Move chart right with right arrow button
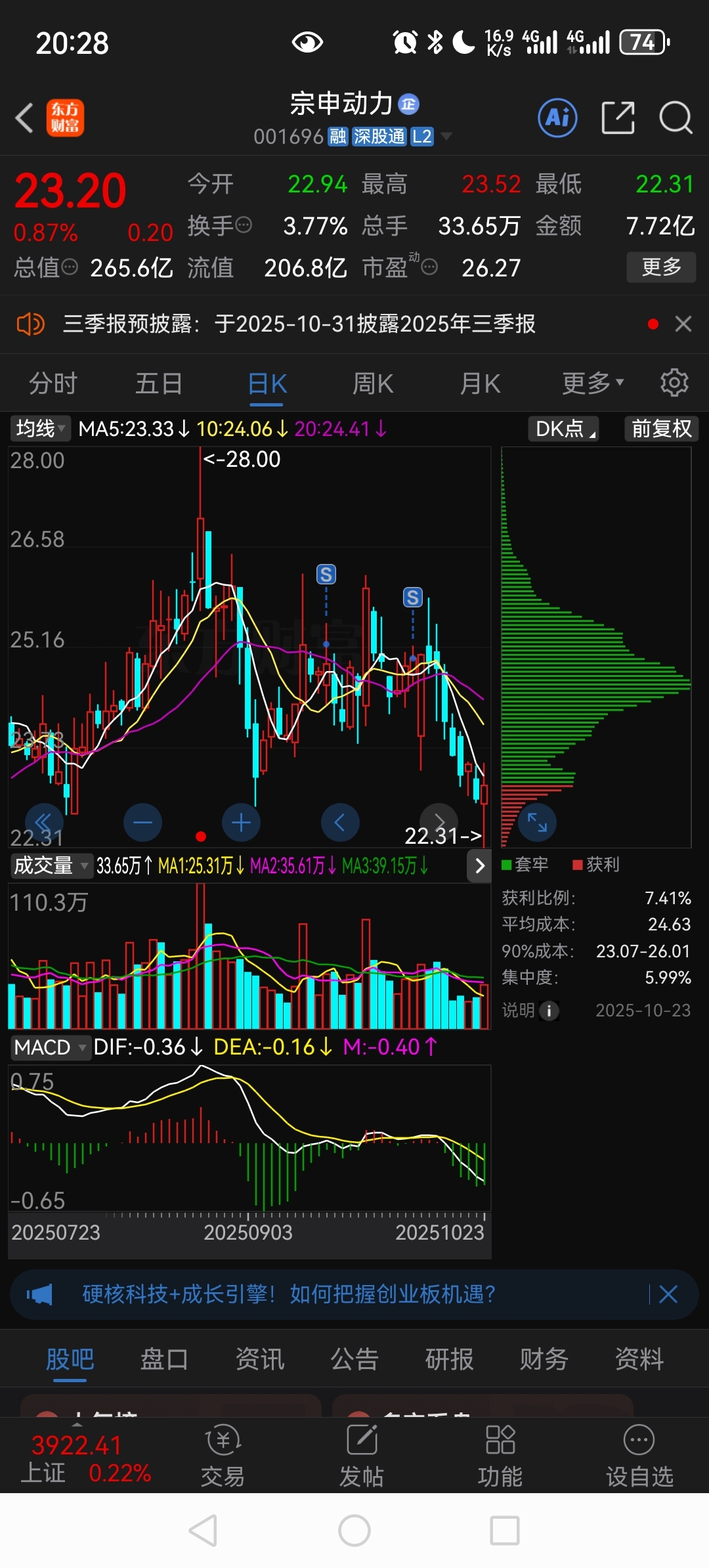Viewport: 709px width, 1568px height. pyautogui.click(x=439, y=822)
